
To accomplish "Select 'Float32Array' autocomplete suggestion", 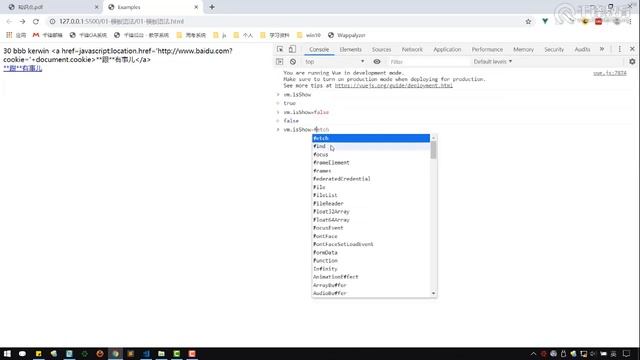I will pos(371,211).
